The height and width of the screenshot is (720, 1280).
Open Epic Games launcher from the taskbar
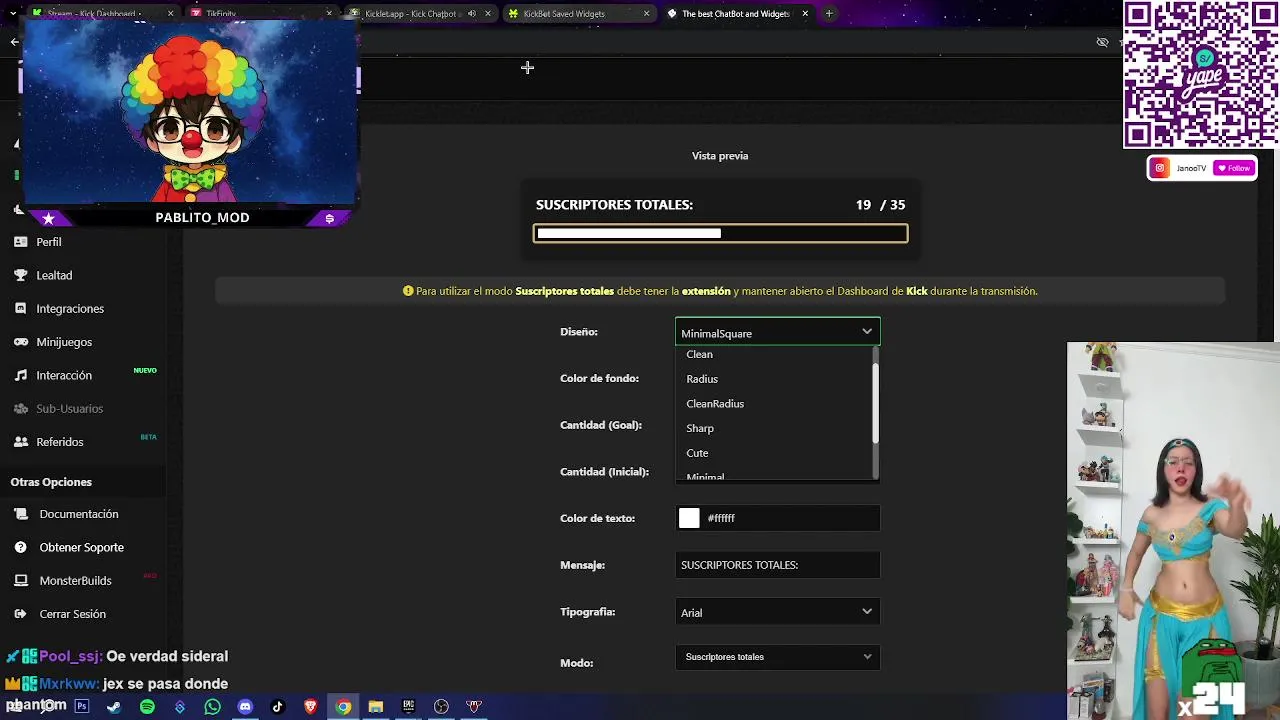coord(408,707)
